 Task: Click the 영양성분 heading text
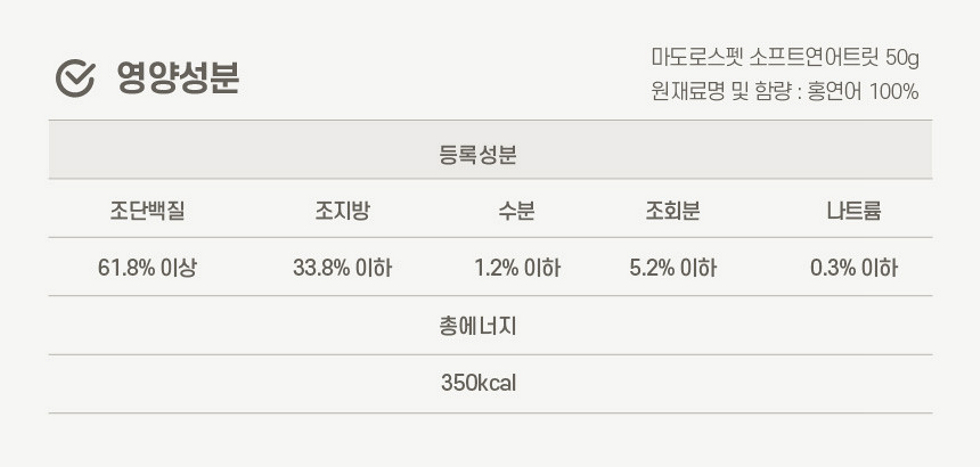178,78
